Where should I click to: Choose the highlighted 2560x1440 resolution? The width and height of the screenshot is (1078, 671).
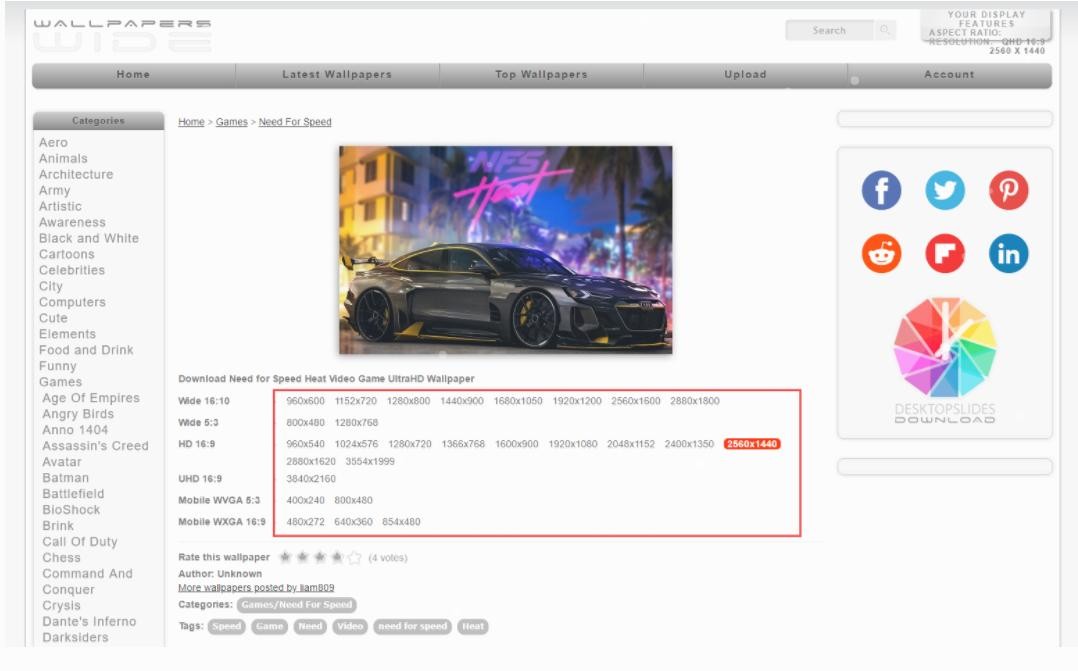(x=752, y=444)
